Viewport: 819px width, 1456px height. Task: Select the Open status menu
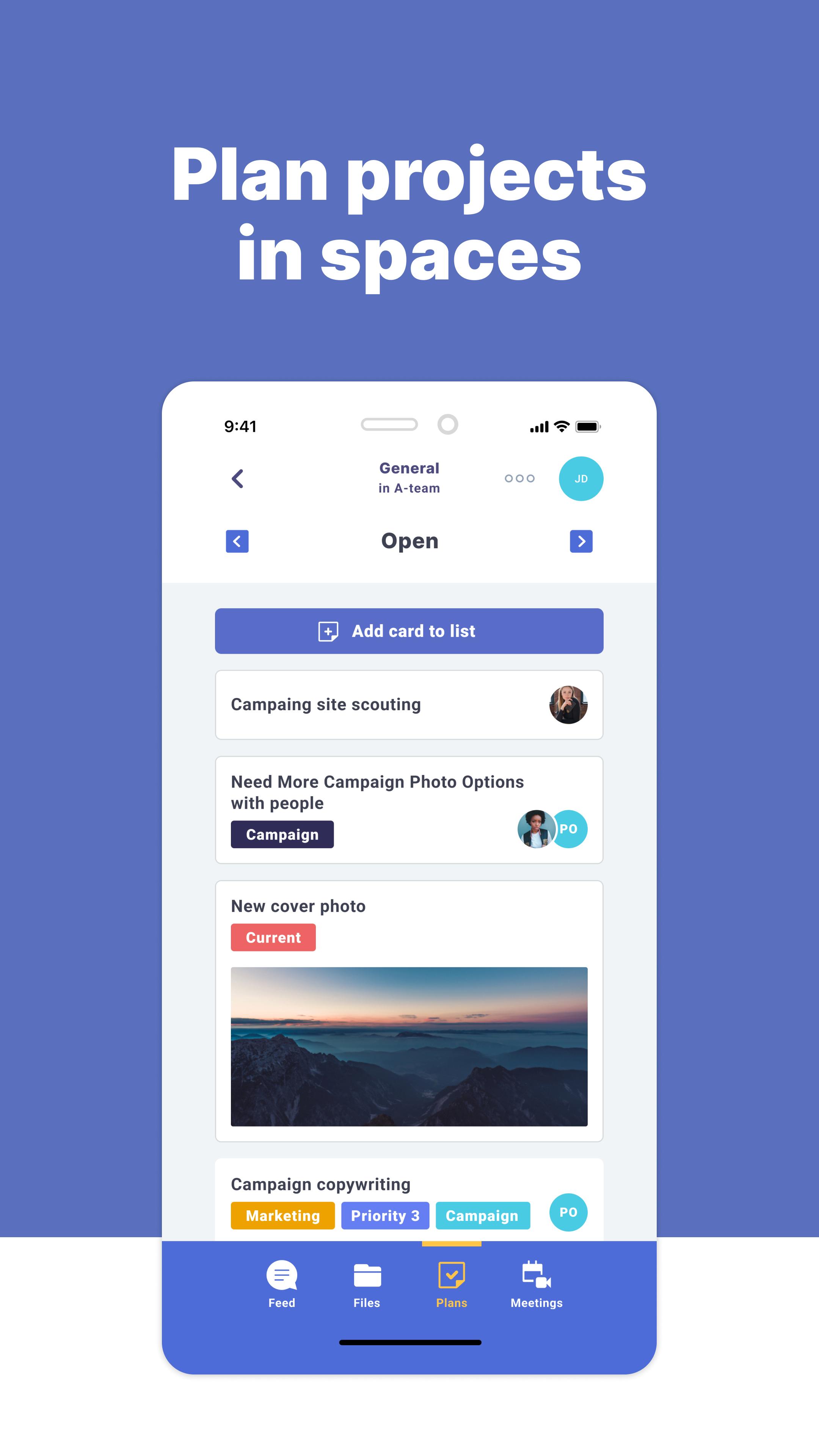tap(409, 541)
